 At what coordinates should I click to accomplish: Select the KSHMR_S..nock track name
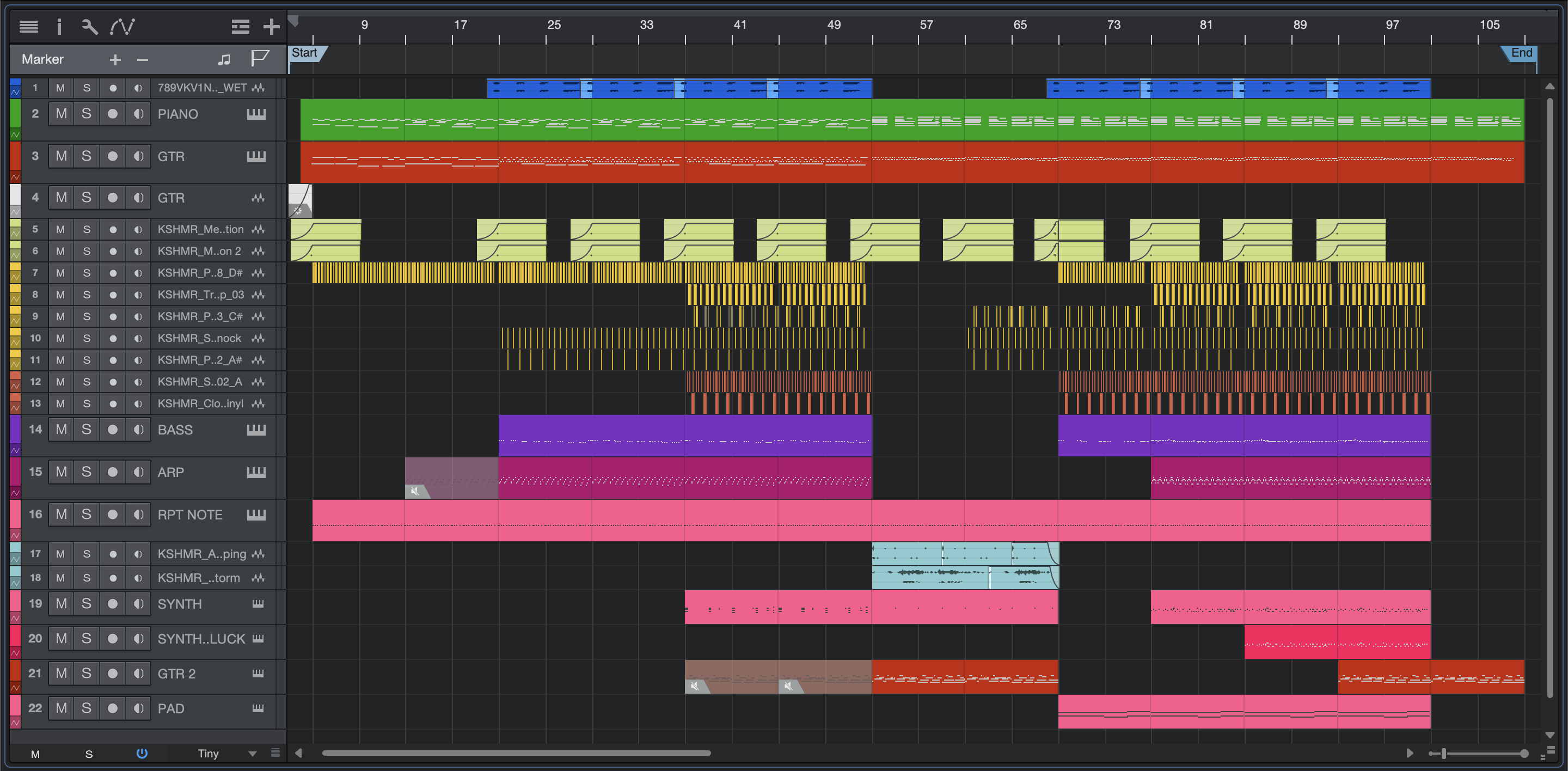pyautogui.click(x=199, y=338)
